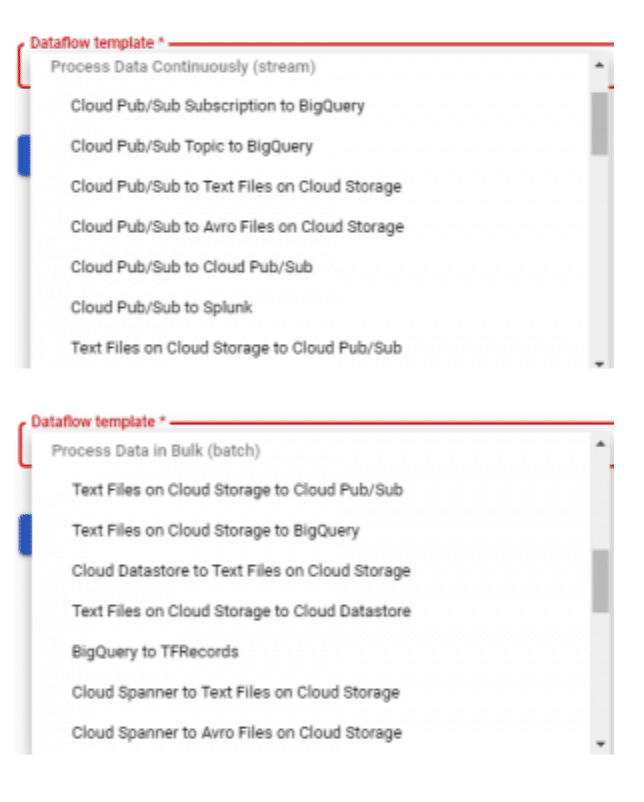
Task: Select the BigQuery to TFRecords template
Action: pyautogui.click(x=155, y=652)
